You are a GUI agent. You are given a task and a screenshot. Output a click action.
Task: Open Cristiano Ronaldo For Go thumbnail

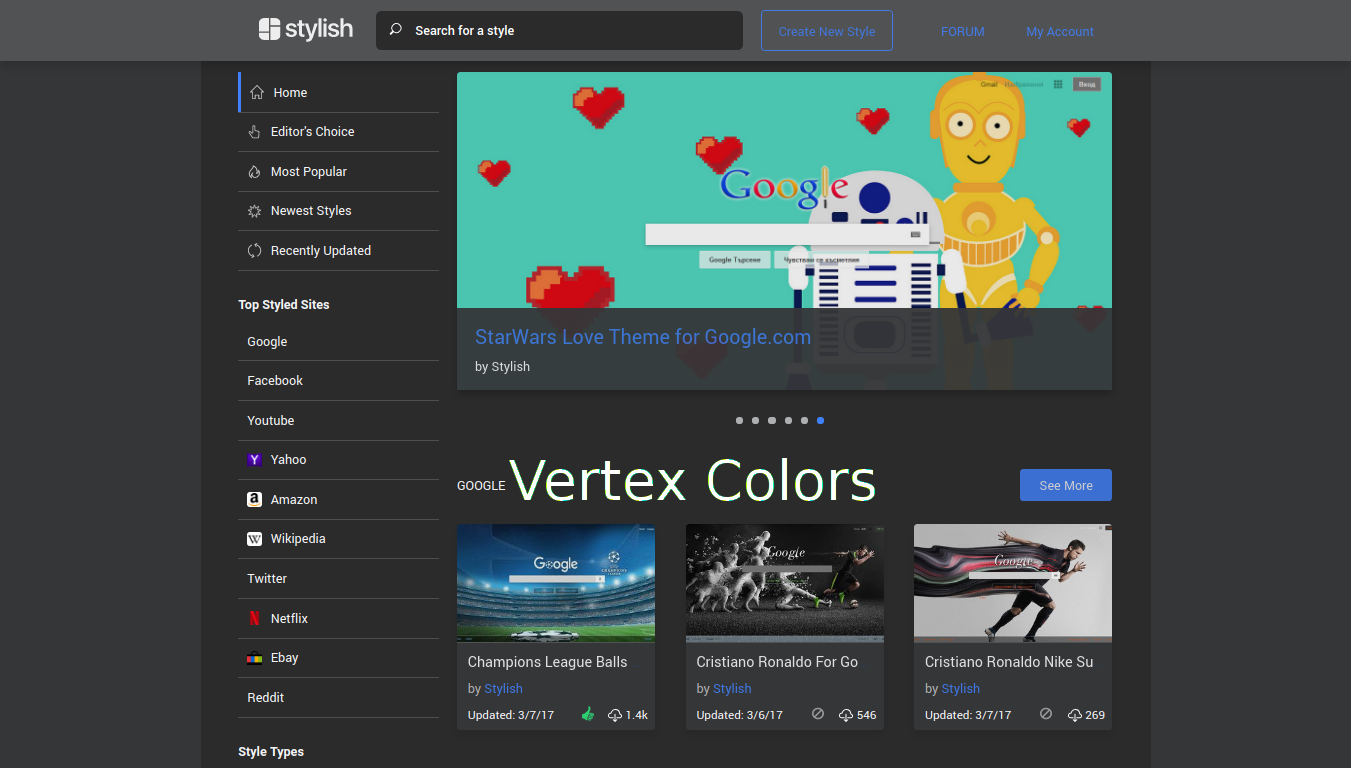pyautogui.click(x=785, y=583)
